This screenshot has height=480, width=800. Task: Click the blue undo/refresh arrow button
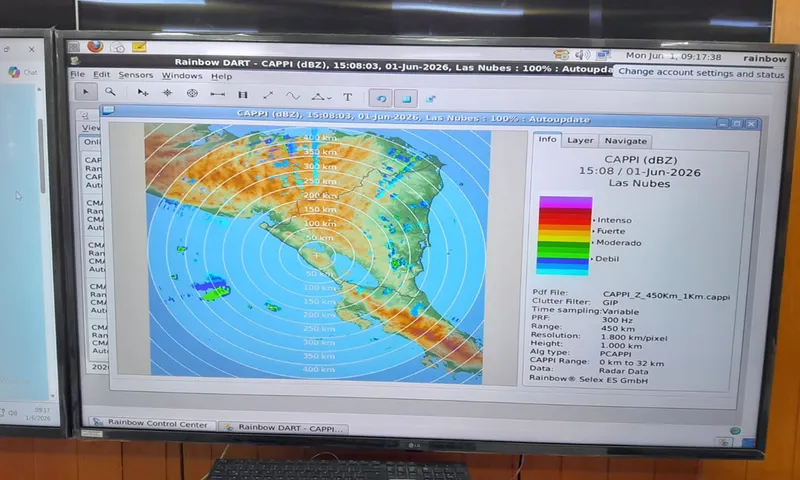tap(381, 98)
